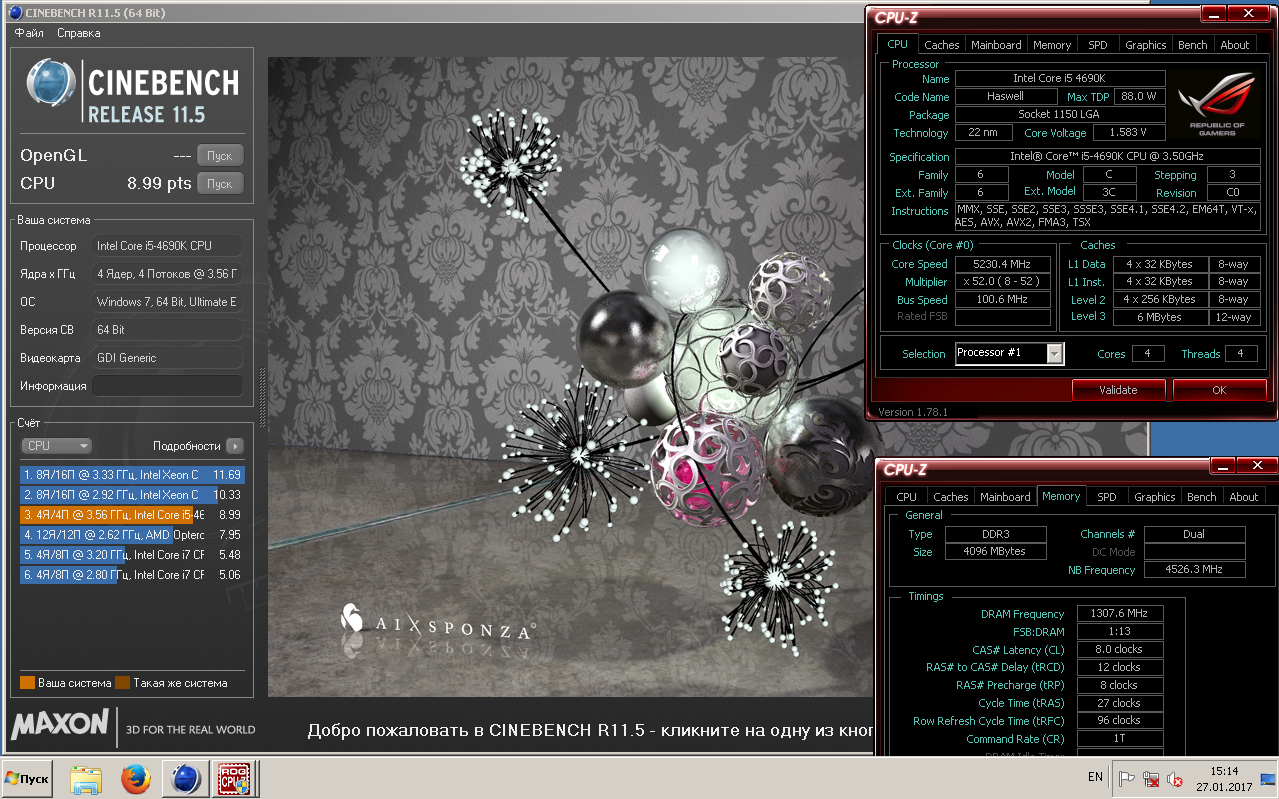Click the brown Такая же система legend swatch
Viewport: 1279px width, 799px height.
(x=122, y=683)
